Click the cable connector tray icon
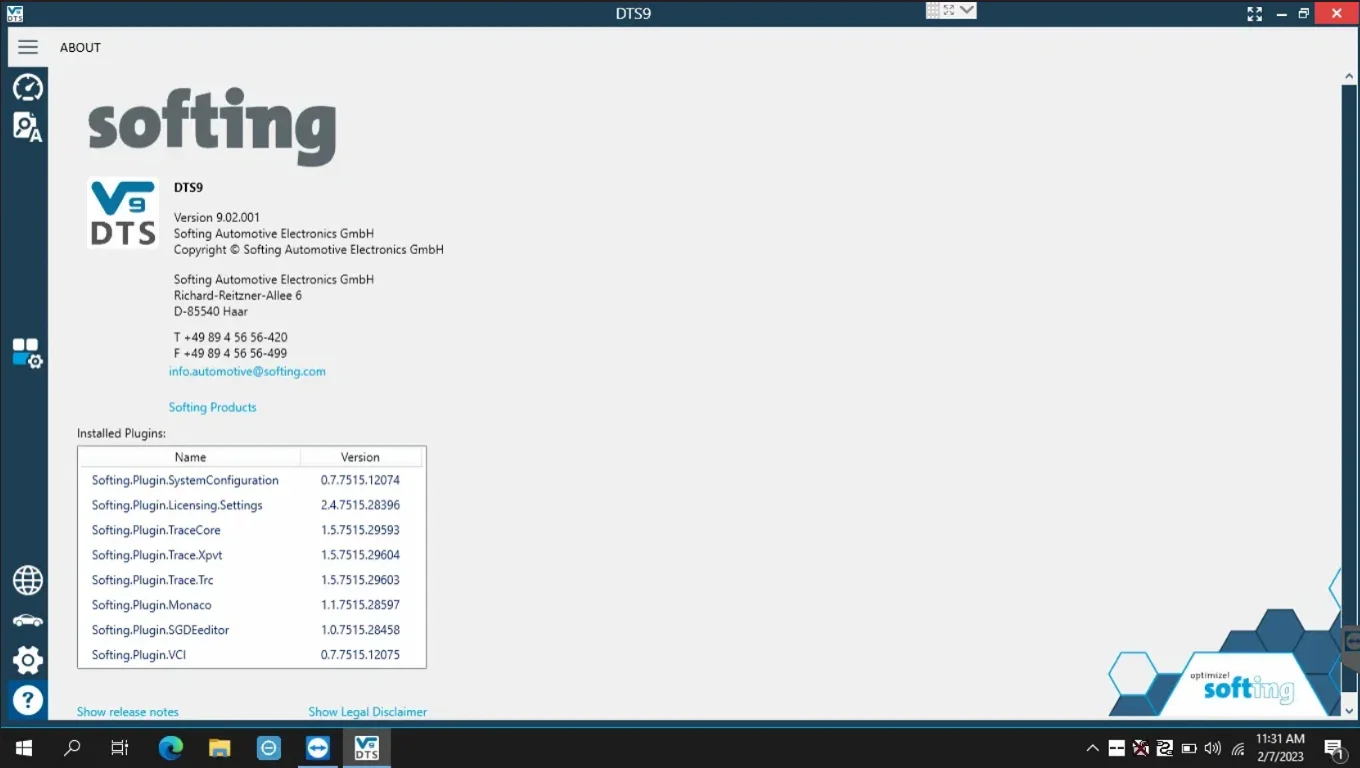Screen dimensions: 1360x768 [1164, 748]
